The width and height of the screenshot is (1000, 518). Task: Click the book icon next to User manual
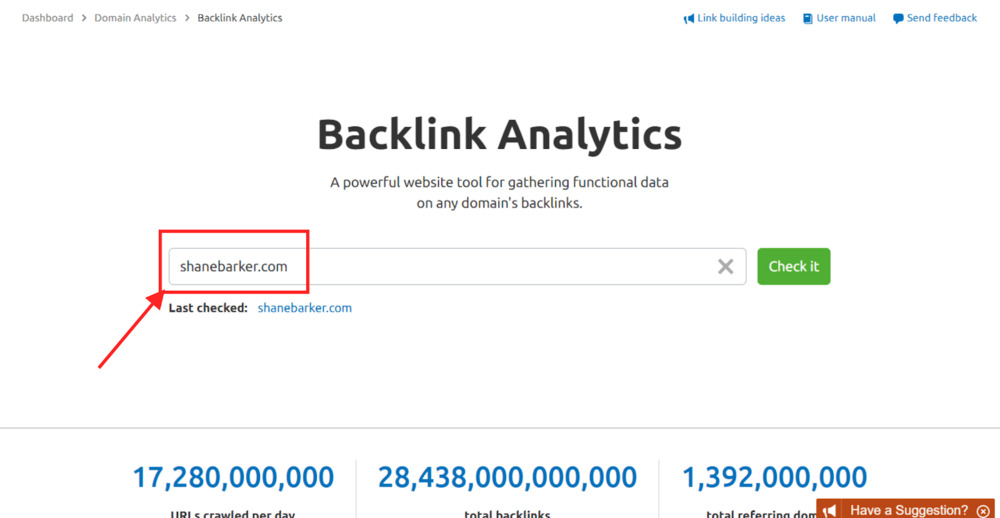coord(808,18)
